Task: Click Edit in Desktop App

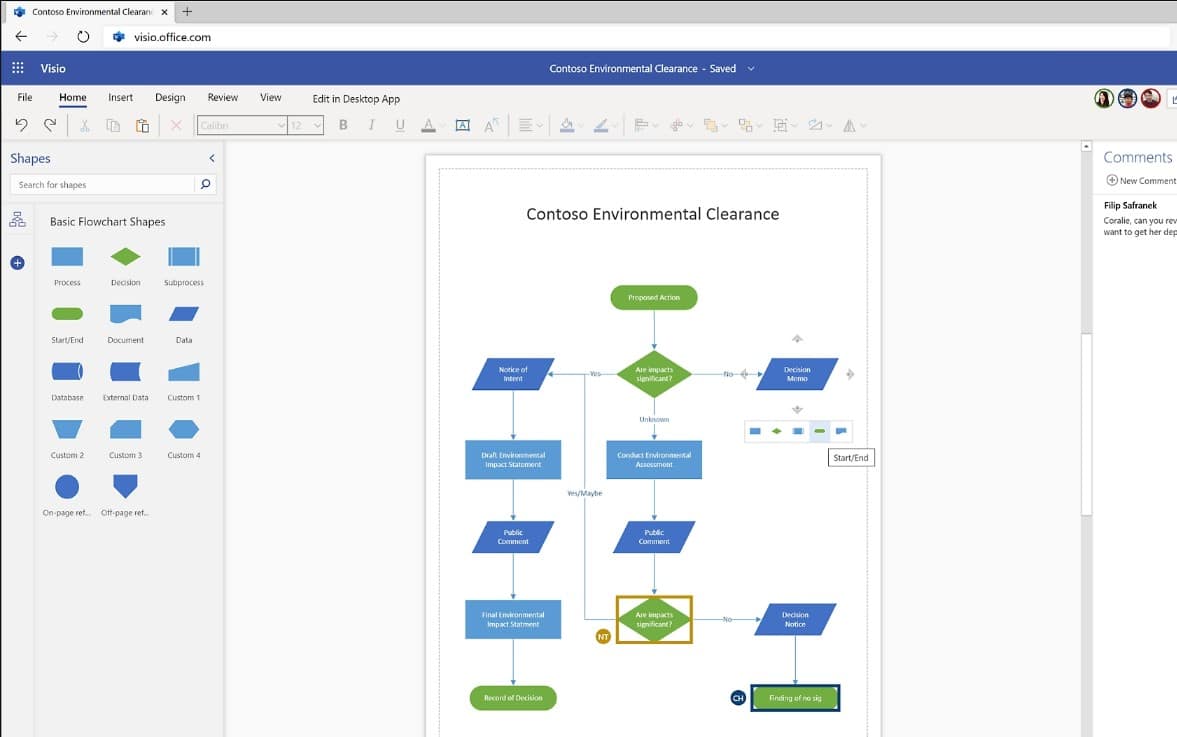Action: click(x=356, y=98)
